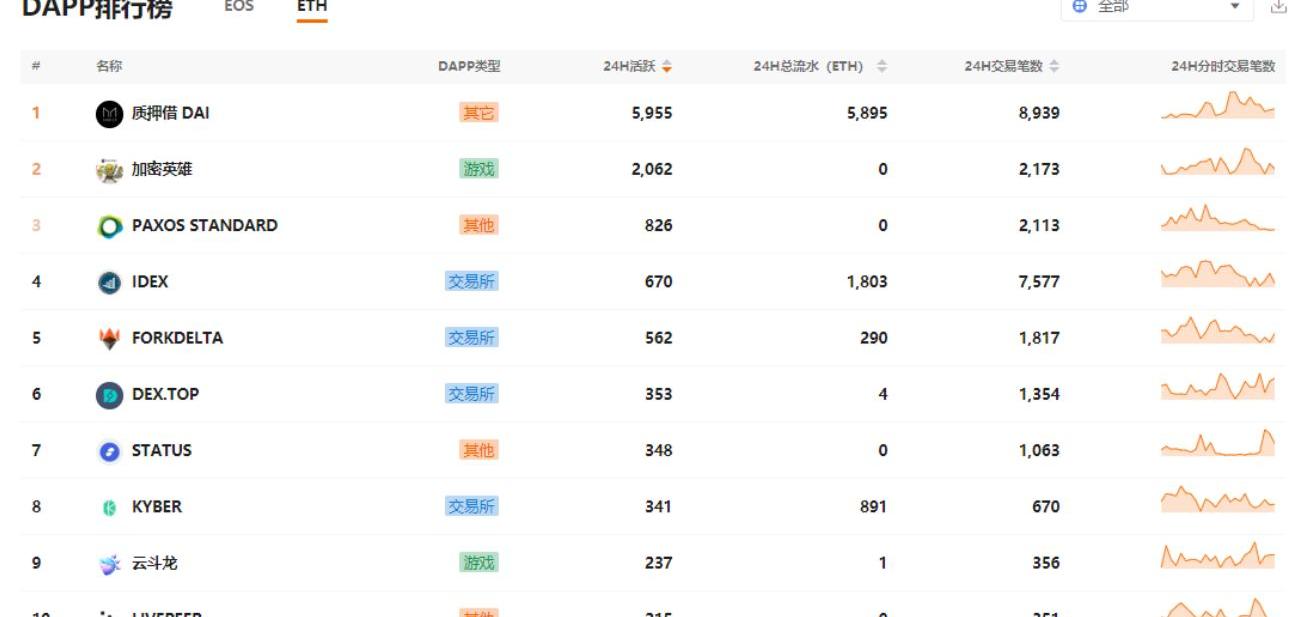
Task: Switch to the EOS tab
Action: pyautogui.click(x=239, y=6)
